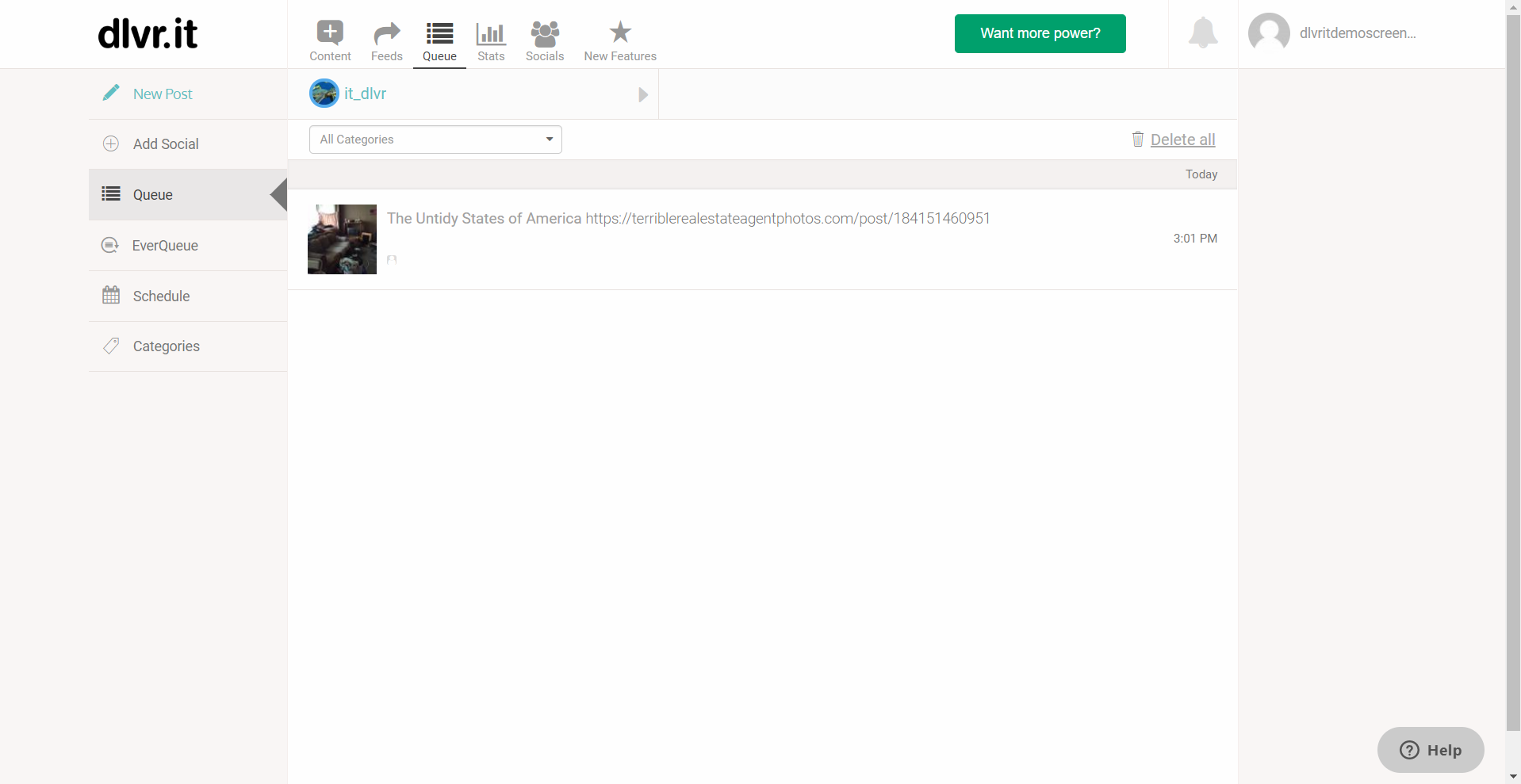Open the Feeds arrow icon

coord(387,33)
